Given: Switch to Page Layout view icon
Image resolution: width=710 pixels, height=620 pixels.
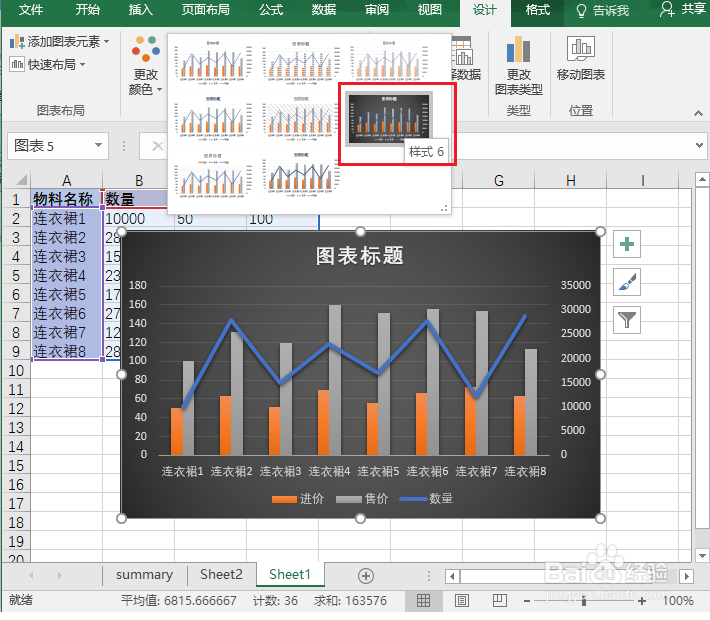Looking at the screenshot, I should 462,601.
